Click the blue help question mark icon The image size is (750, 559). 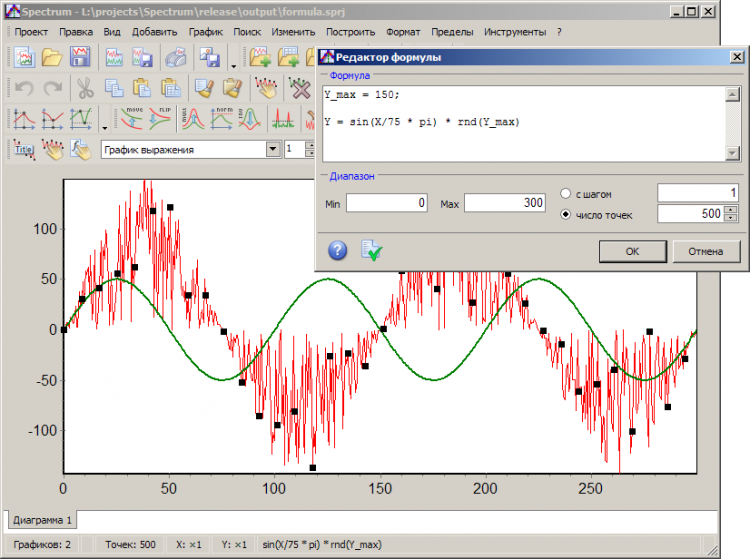pyautogui.click(x=338, y=250)
